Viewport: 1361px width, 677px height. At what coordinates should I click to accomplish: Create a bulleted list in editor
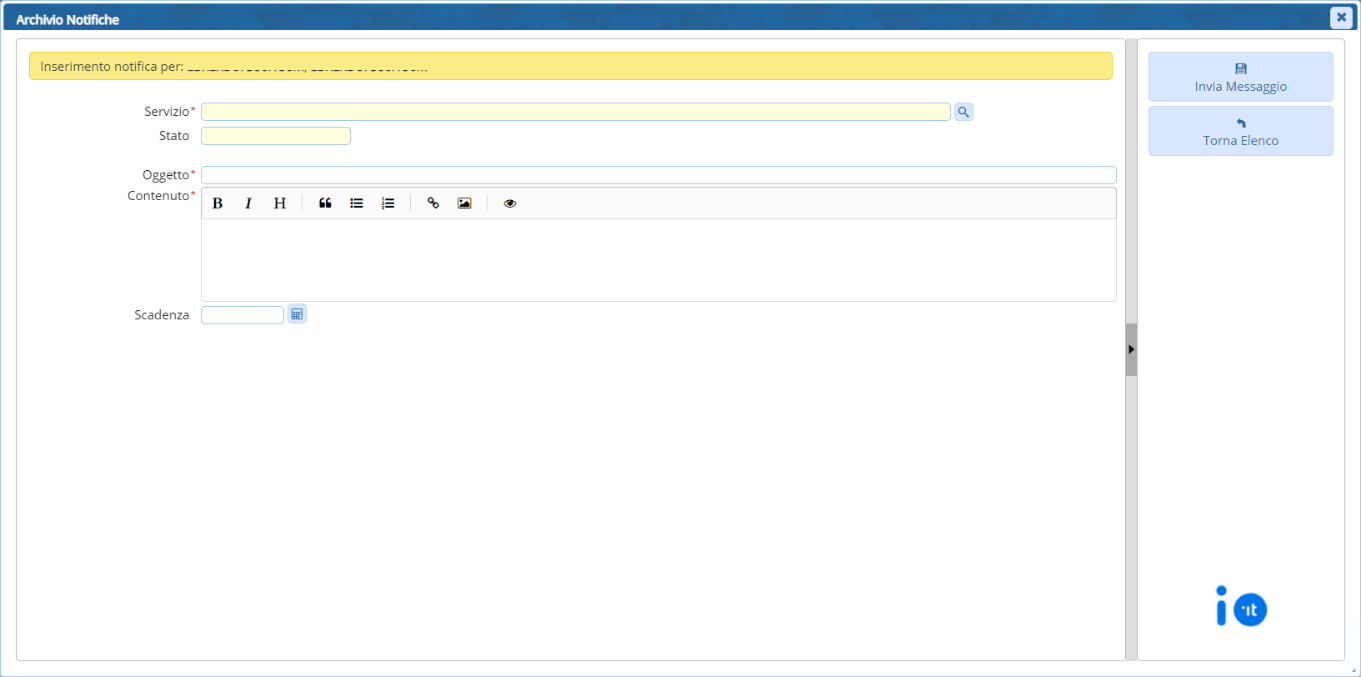pyautogui.click(x=356, y=203)
